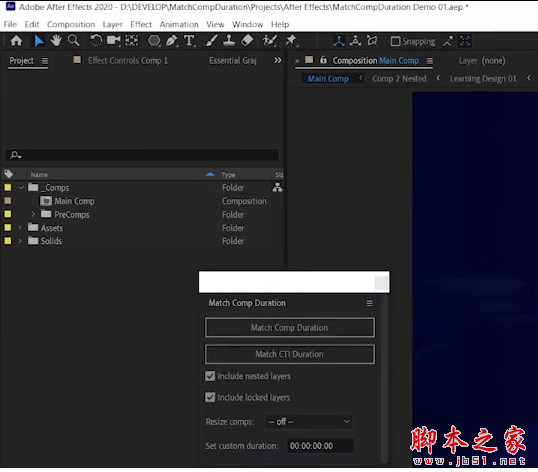Click the After Effects app icon in title bar
538x472 pixels.
[10, 6]
